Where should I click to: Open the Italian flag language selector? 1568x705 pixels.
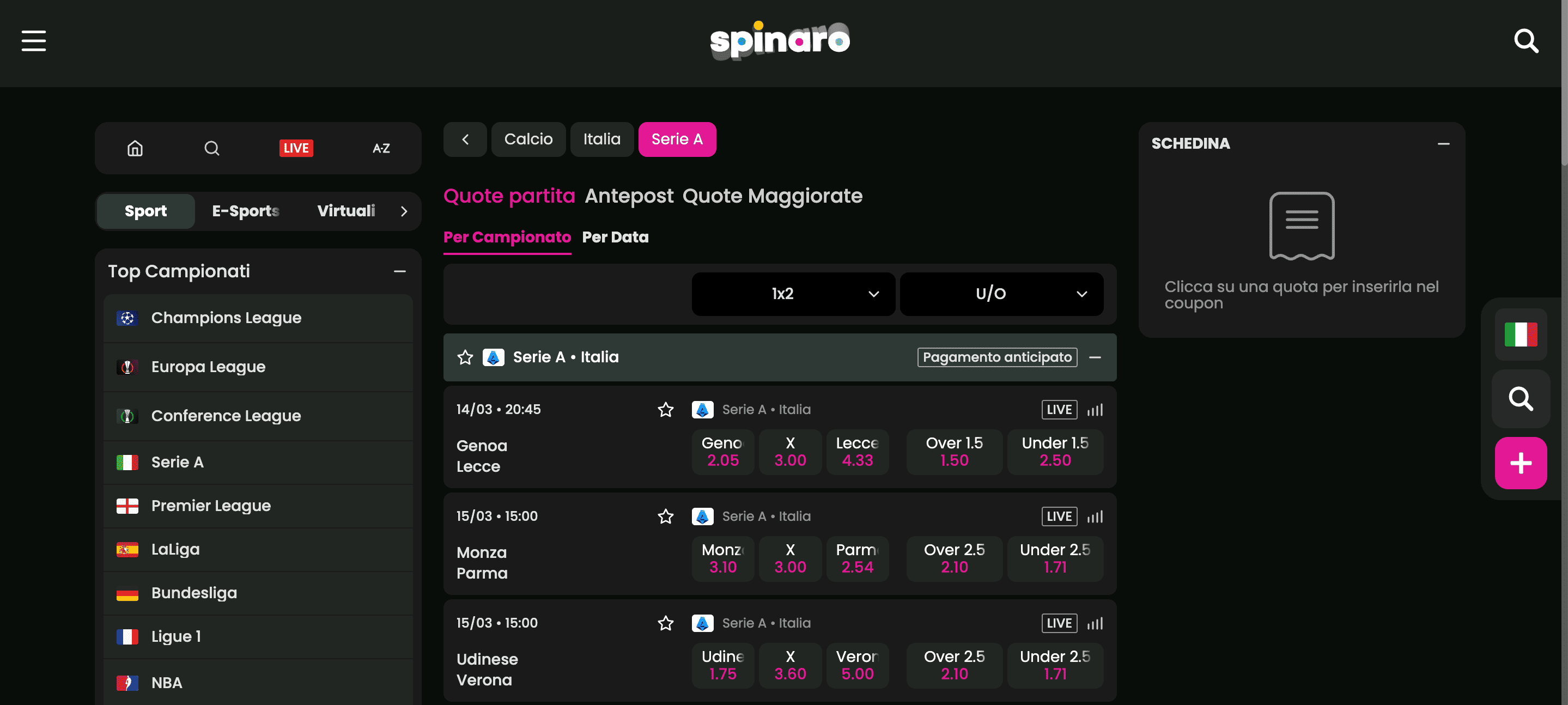[x=1521, y=334]
